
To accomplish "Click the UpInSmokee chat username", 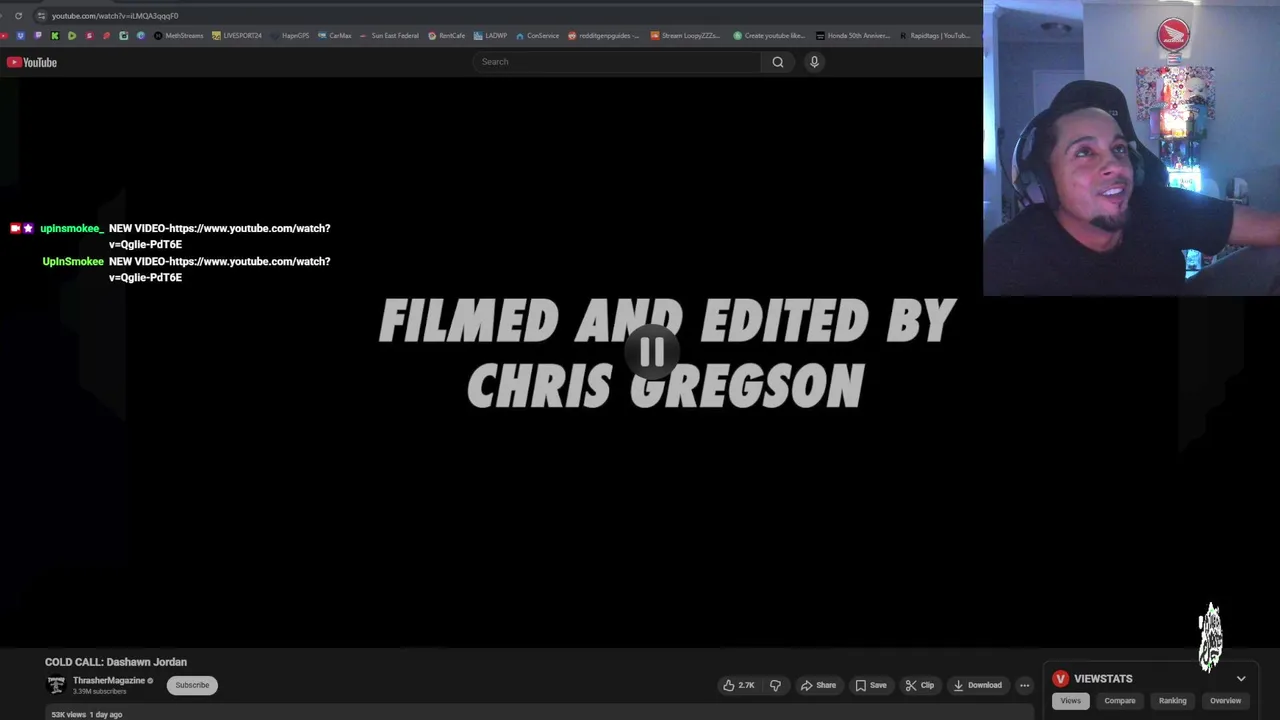I will coord(73,262).
